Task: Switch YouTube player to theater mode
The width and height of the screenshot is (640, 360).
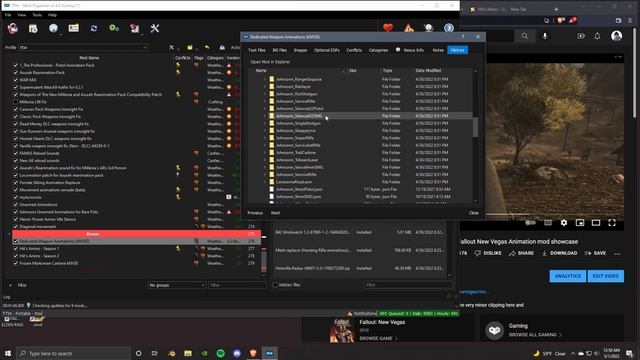Action: click(596, 222)
